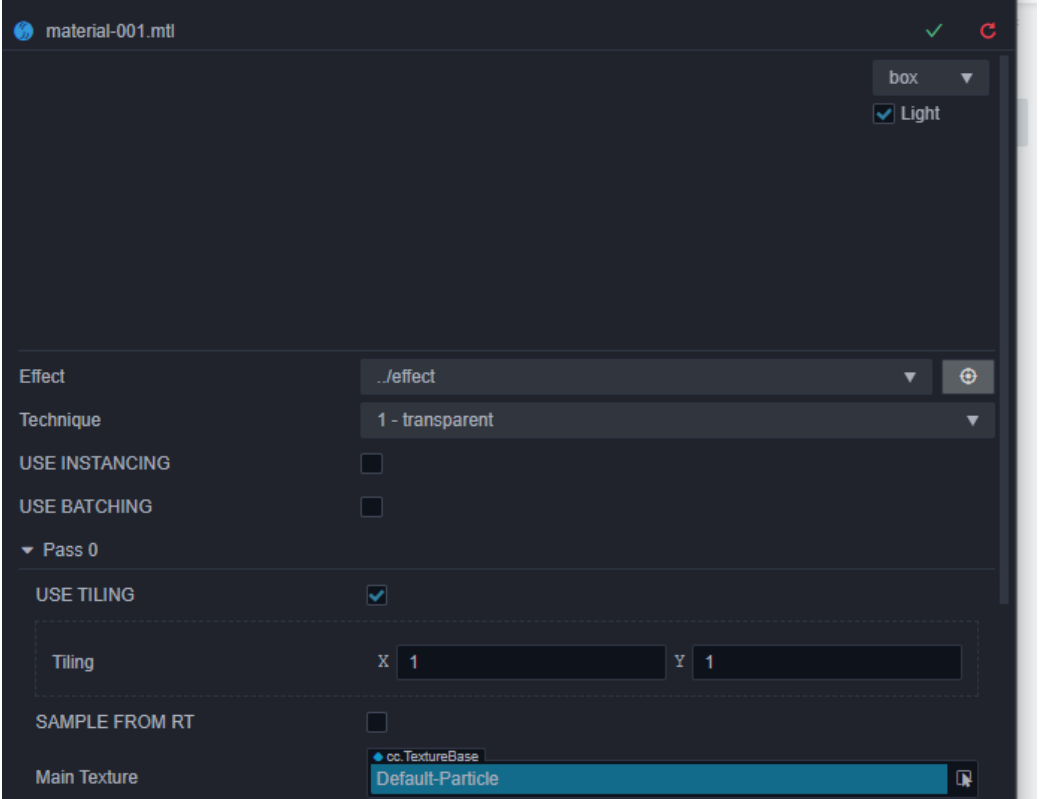The height and width of the screenshot is (799, 1040).
Task: Click the red reset arrow icon
Action: pos(988,31)
